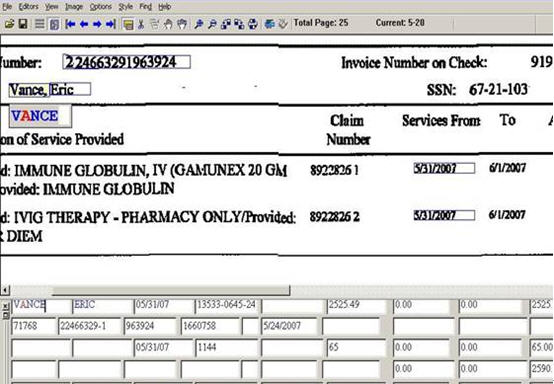Click the zoom in magnifier icon
Screen dimensions: 554x384
pos(199,24)
